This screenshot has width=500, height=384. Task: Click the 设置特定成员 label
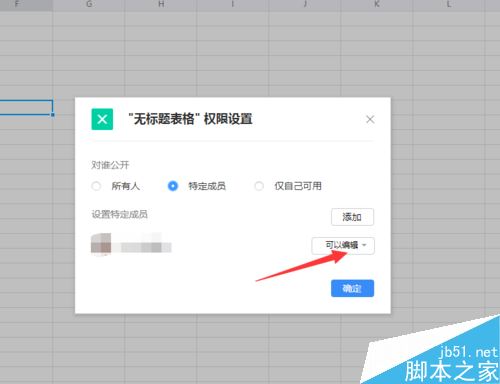[x=120, y=214]
